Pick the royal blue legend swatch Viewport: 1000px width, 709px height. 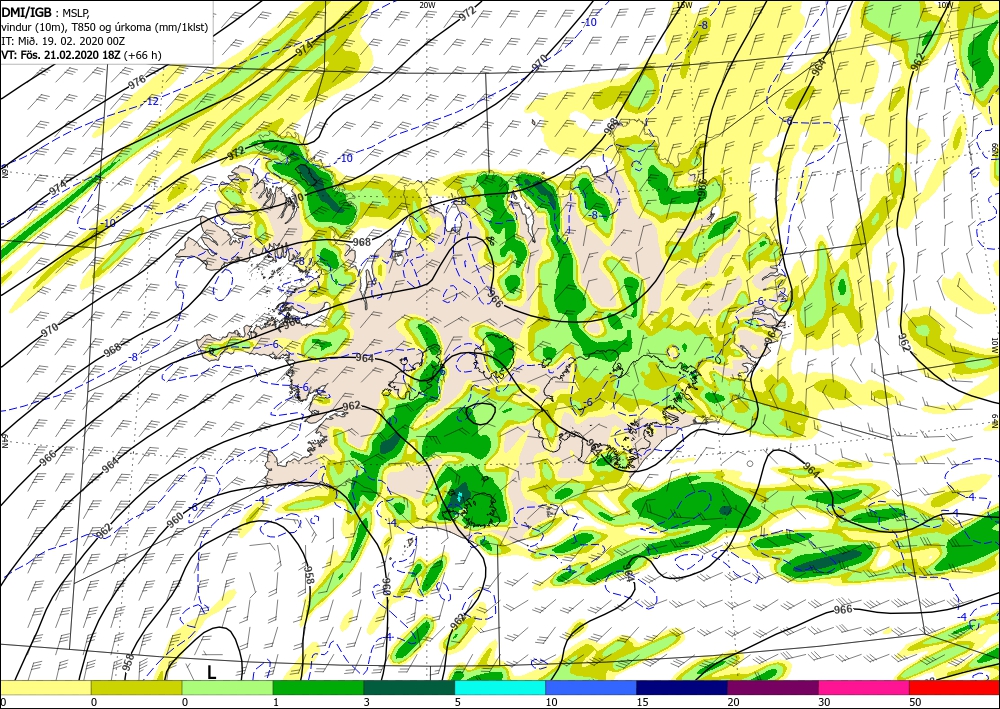click(x=591, y=688)
